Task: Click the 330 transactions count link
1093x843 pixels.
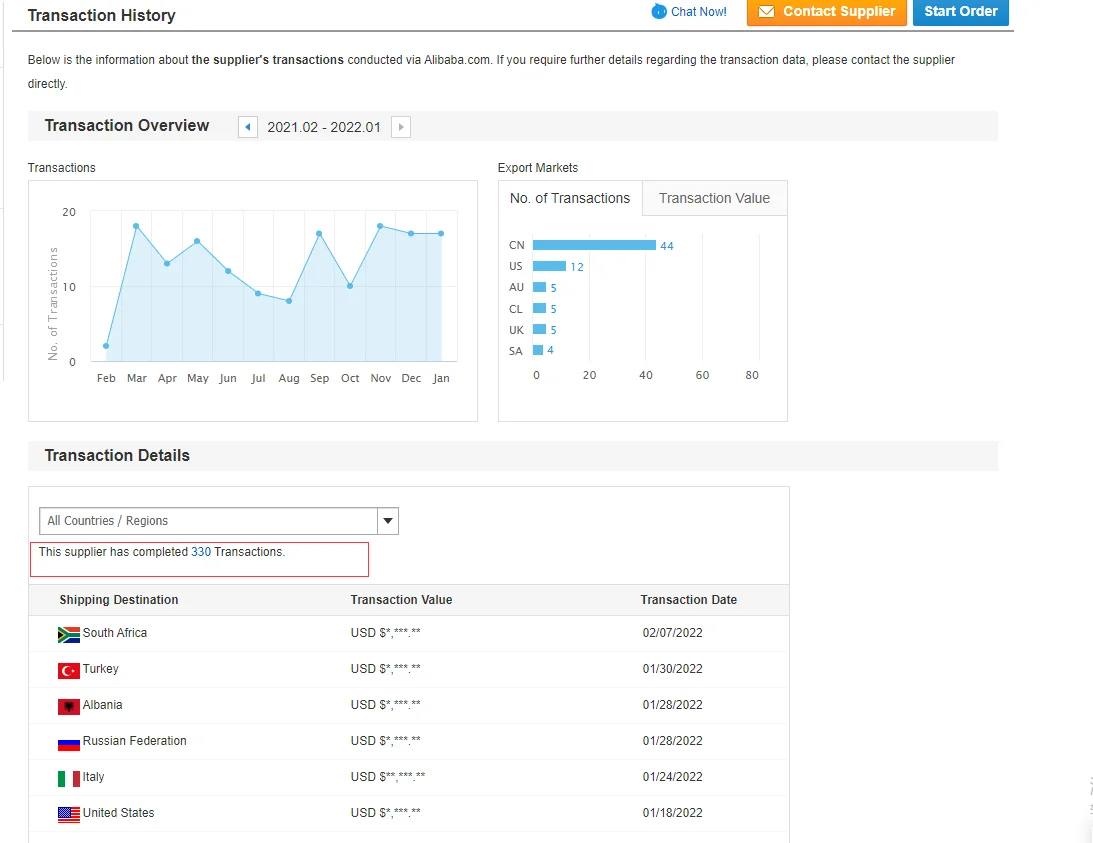Action: [x=201, y=552]
